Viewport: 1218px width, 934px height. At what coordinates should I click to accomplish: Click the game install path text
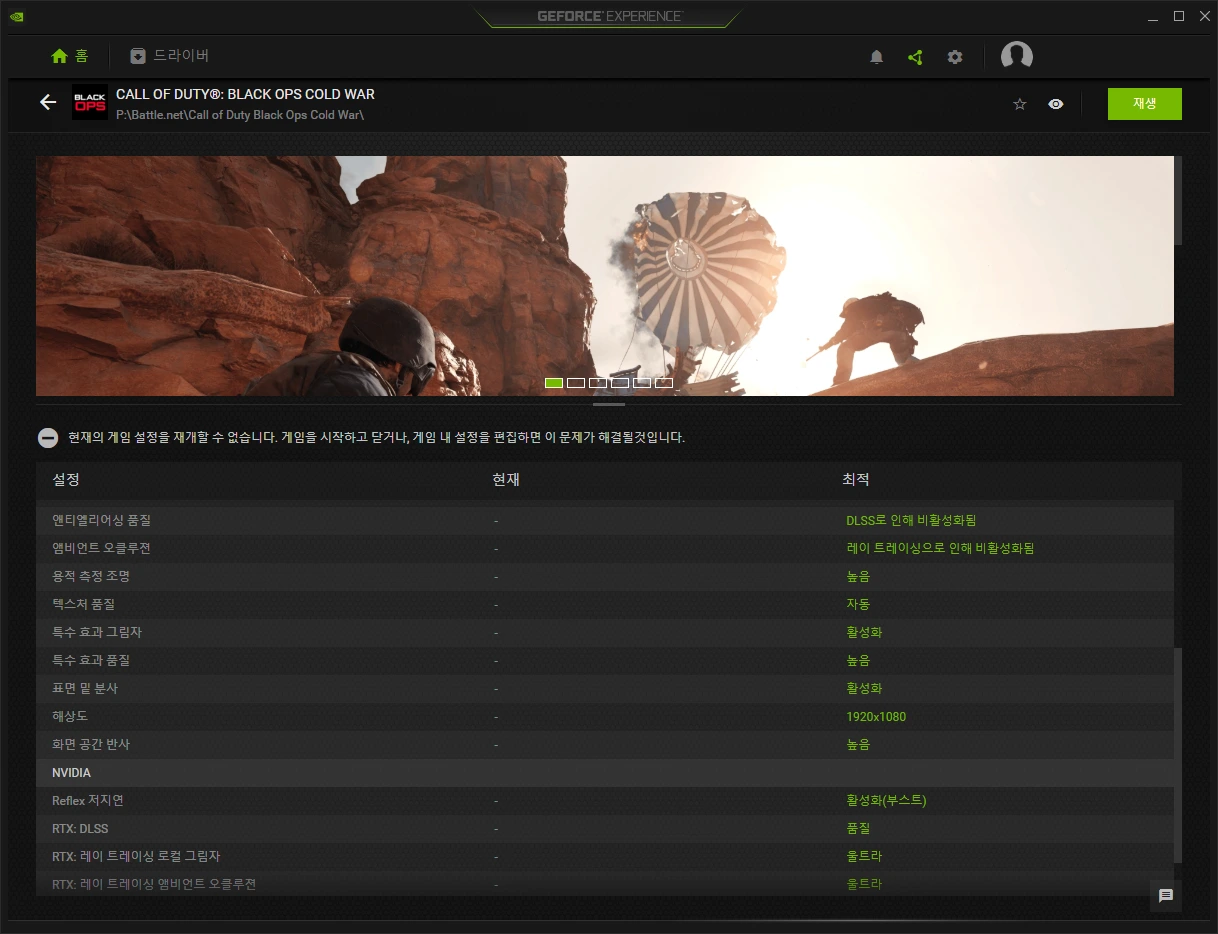[x=240, y=115]
